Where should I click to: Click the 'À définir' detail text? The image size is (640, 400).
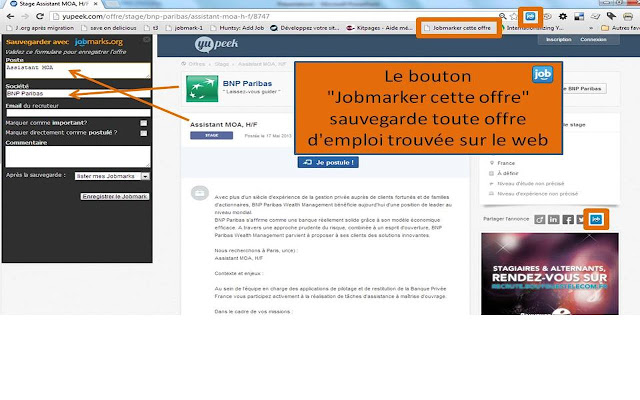[508, 173]
